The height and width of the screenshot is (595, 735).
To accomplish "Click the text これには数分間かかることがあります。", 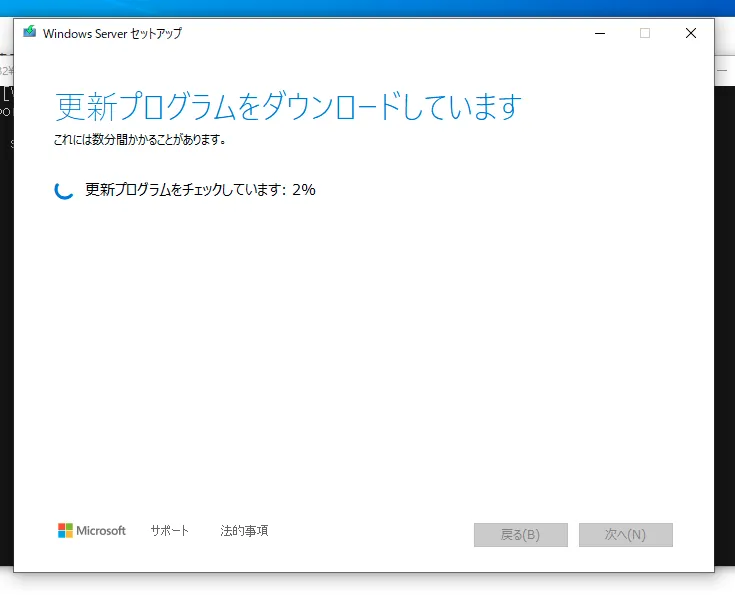I will pos(140,139).
